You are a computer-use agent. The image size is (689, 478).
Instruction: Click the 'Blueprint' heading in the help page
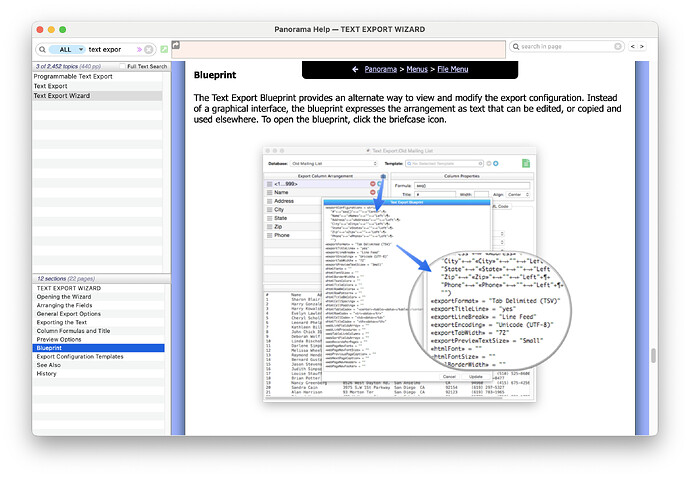tap(215, 75)
